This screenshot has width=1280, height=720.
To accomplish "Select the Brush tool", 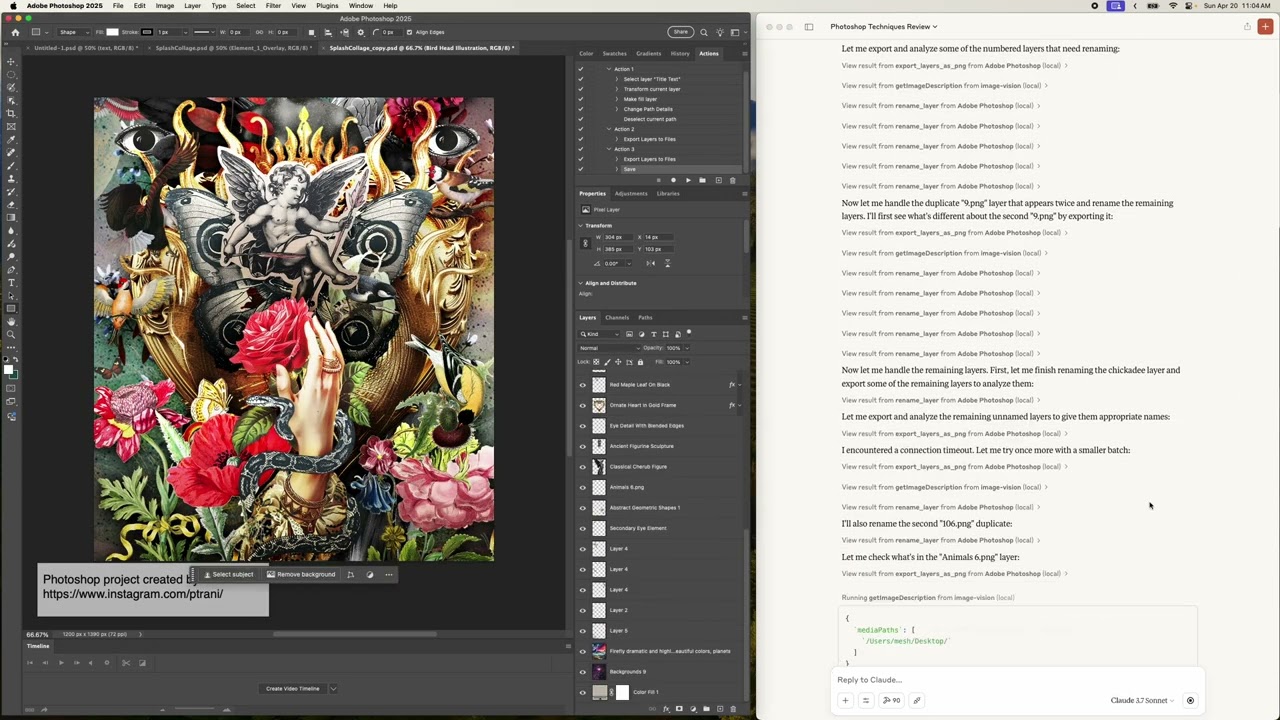I will point(11,165).
